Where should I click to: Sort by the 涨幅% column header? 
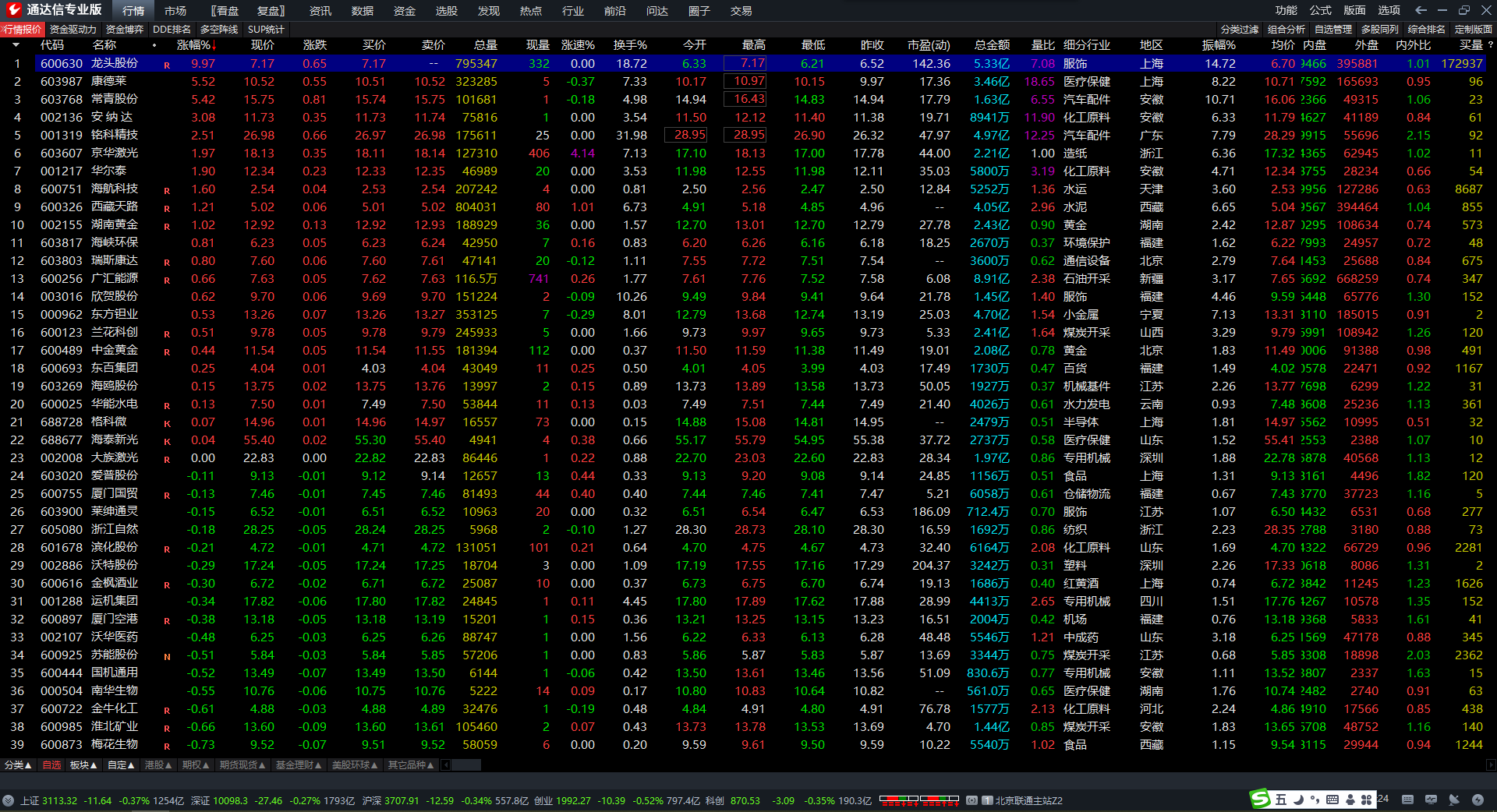click(196, 45)
